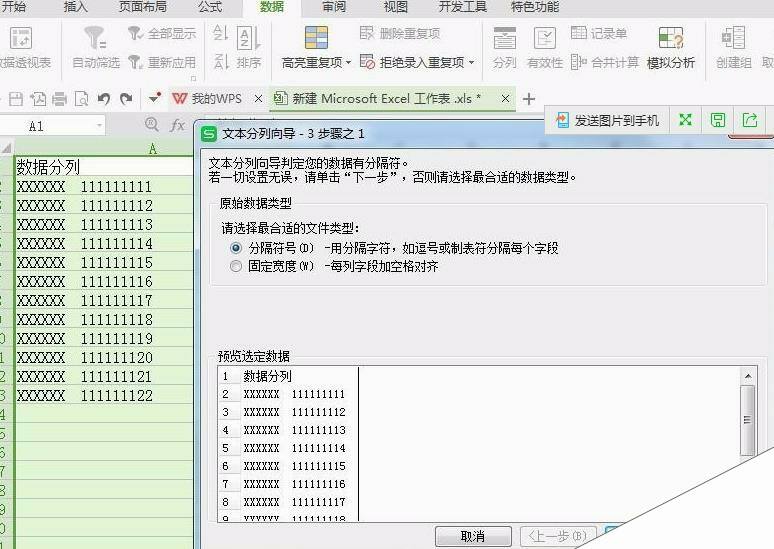Viewport: 774px width, 549px height.
Task: Open the View ribbon tab
Action: click(396, 7)
